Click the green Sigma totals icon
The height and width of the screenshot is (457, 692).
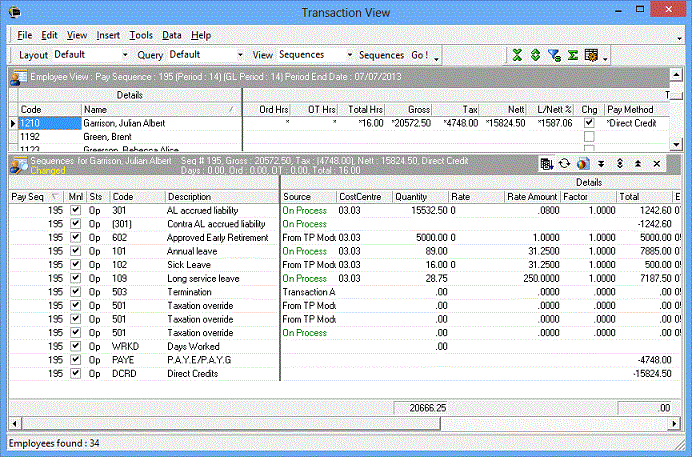click(x=573, y=55)
